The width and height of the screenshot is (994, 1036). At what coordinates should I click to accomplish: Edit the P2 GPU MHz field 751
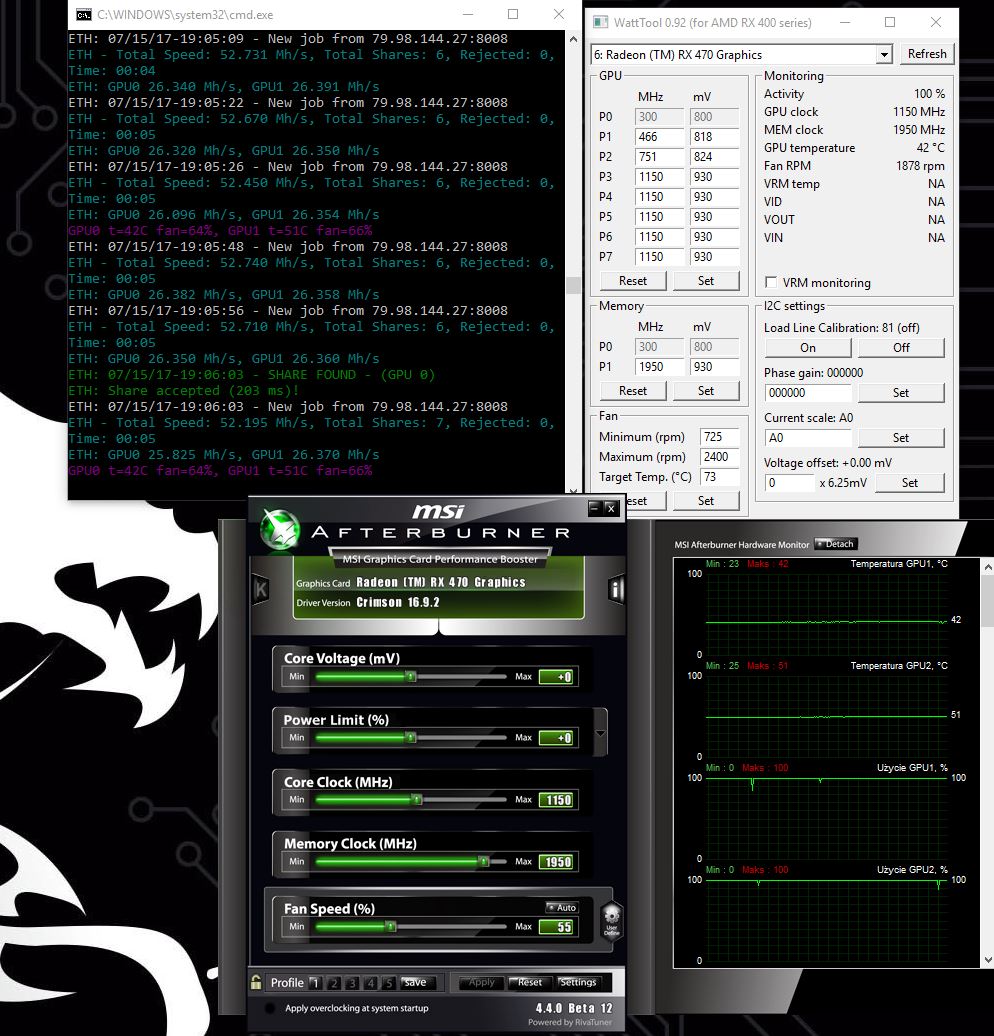coord(659,157)
